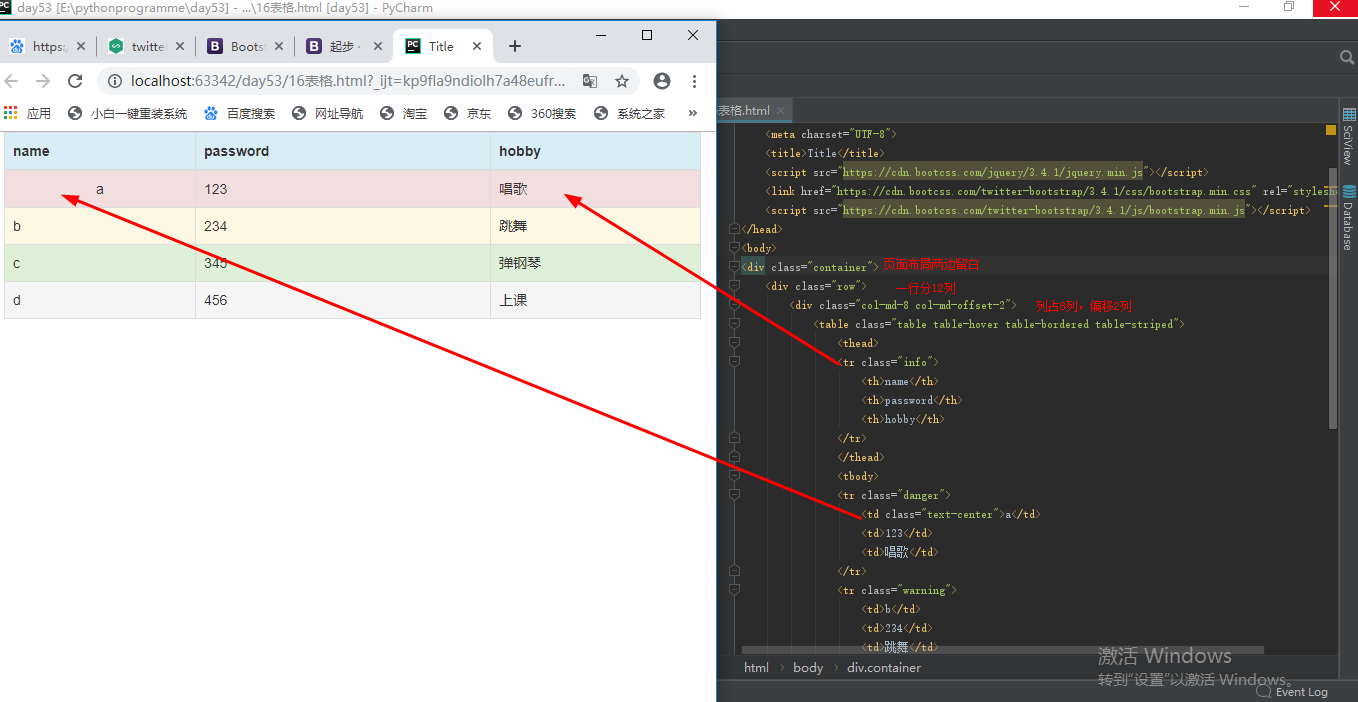Bookmark this page with the star icon
This screenshot has width=1358, height=702.
(x=622, y=81)
